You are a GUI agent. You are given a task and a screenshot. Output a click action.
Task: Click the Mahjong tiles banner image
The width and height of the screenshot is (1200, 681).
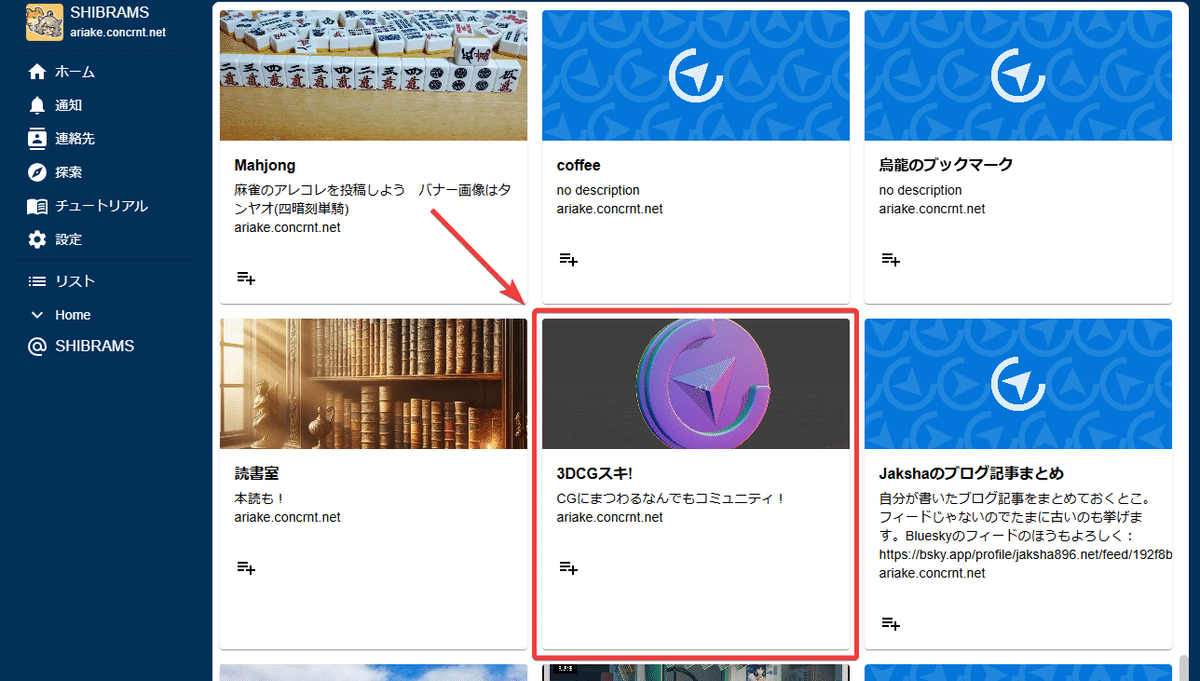pyautogui.click(x=373, y=75)
